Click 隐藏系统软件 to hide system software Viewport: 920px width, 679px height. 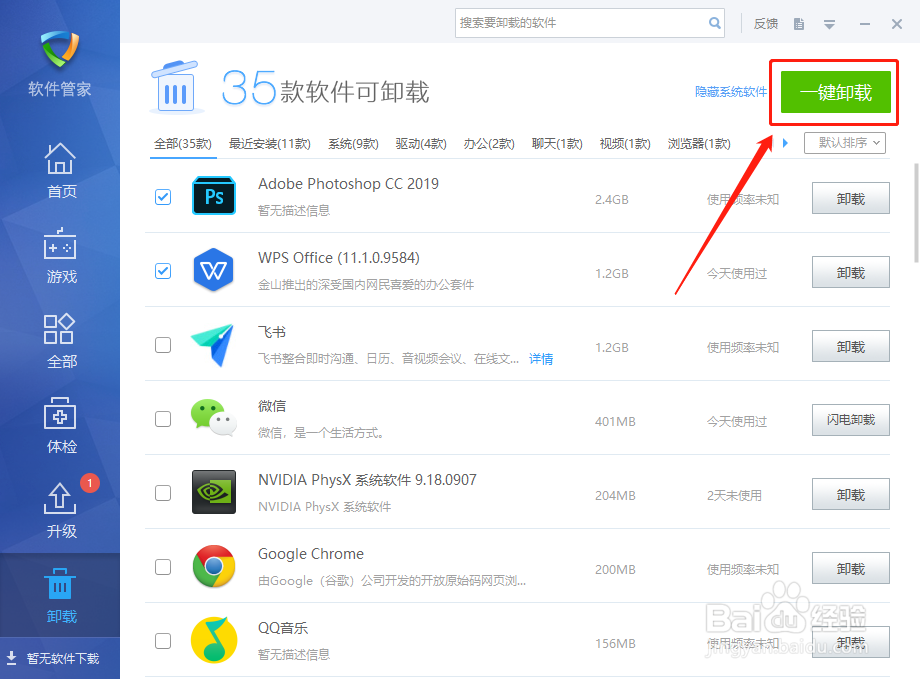[733, 90]
